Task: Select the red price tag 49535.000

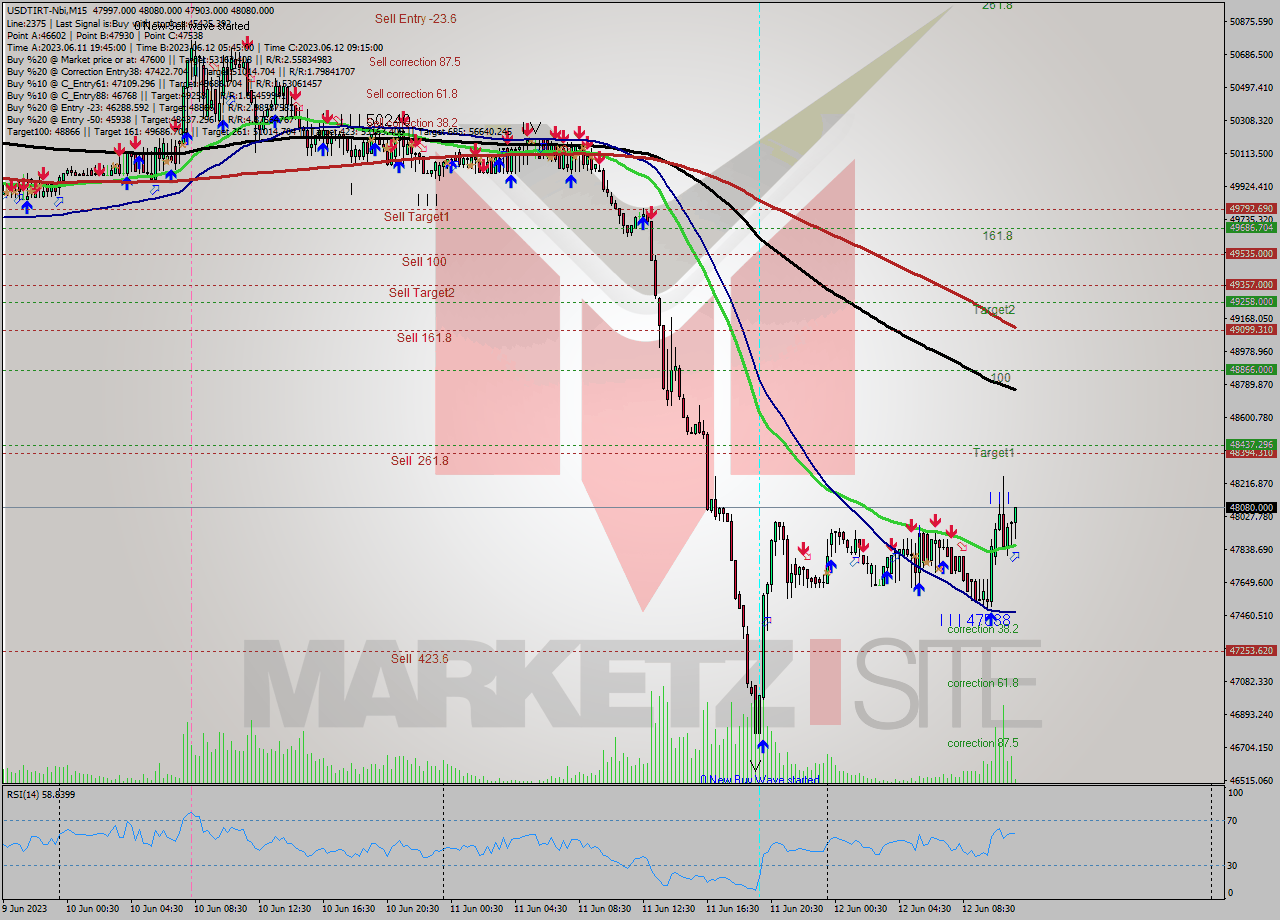Action: tap(1251, 254)
